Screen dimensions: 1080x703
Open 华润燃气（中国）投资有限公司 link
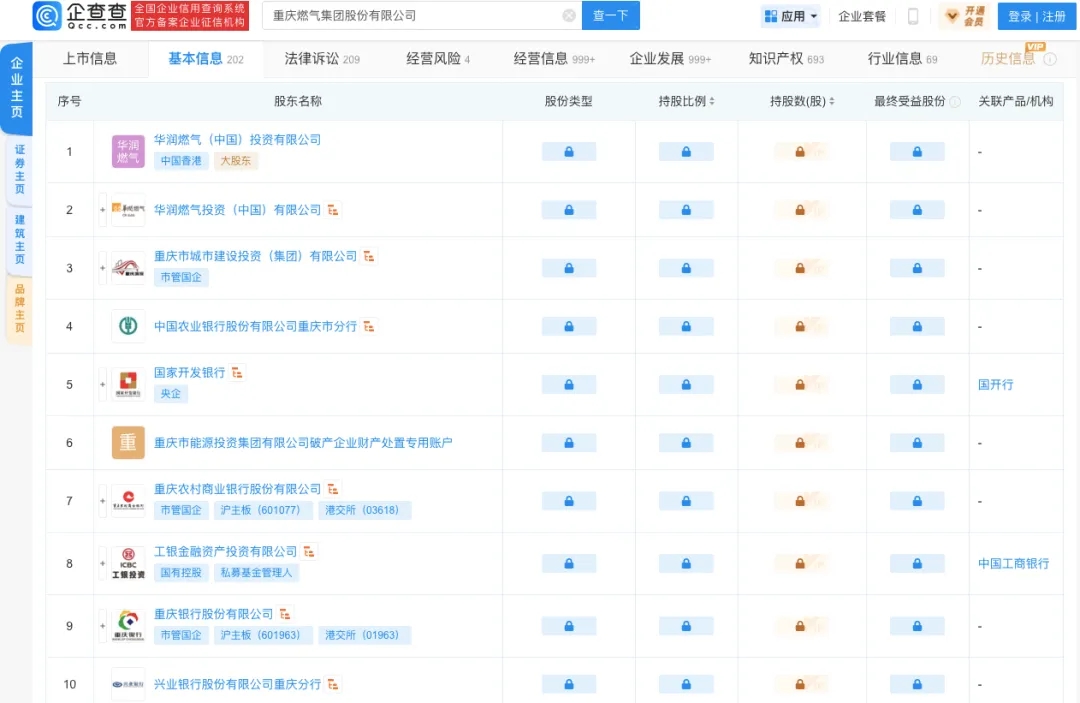[x=237, y=139]
